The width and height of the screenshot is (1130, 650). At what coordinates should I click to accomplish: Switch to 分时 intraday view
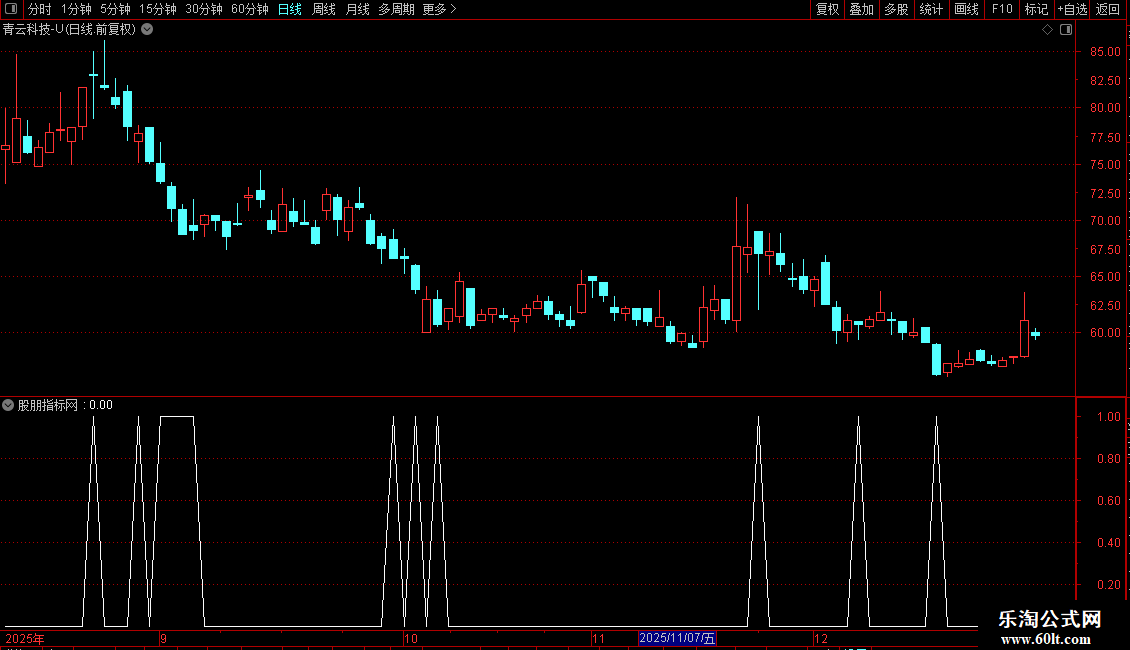[x=40, y=9]
